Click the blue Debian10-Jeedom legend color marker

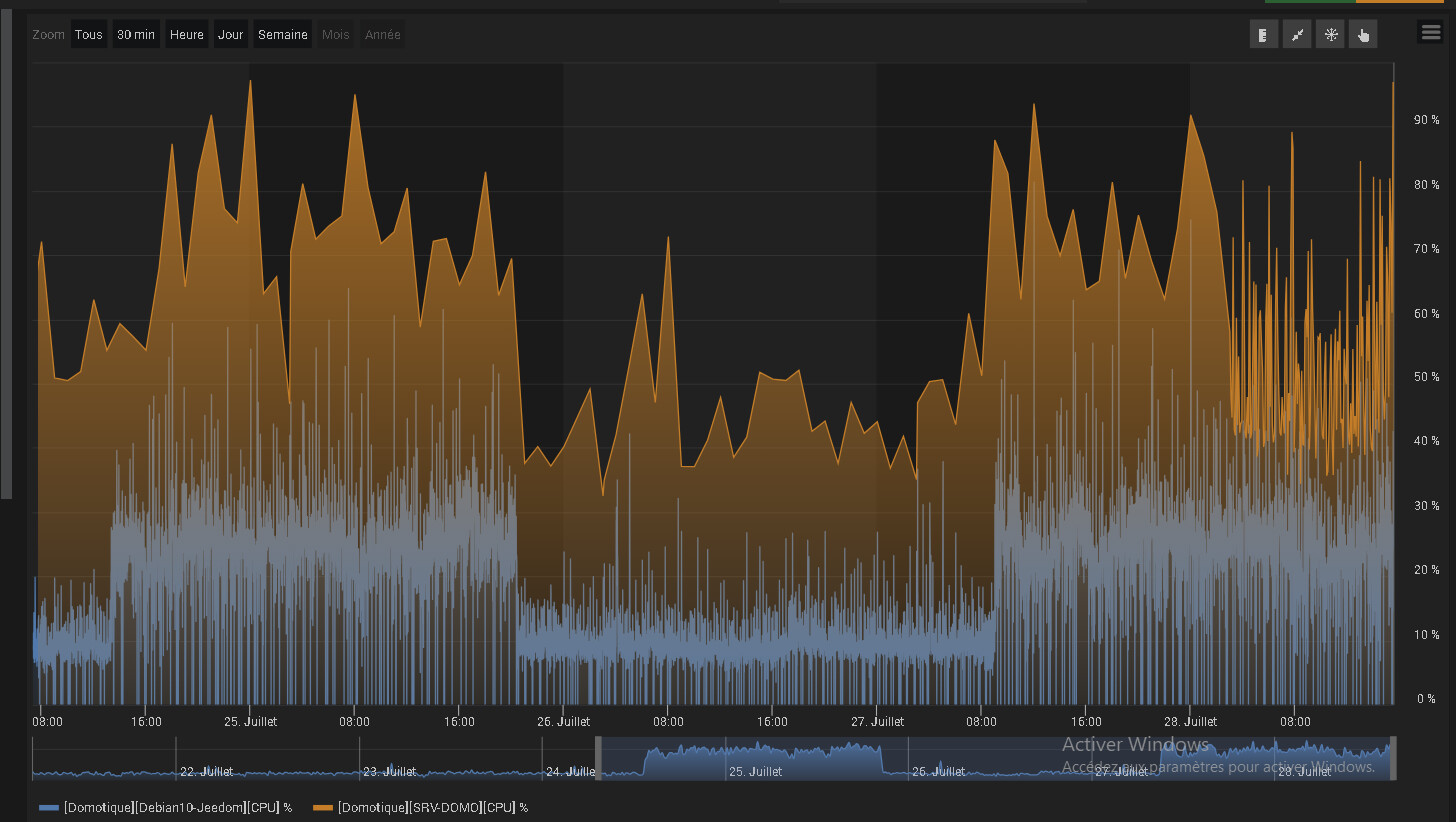[49, 807]
